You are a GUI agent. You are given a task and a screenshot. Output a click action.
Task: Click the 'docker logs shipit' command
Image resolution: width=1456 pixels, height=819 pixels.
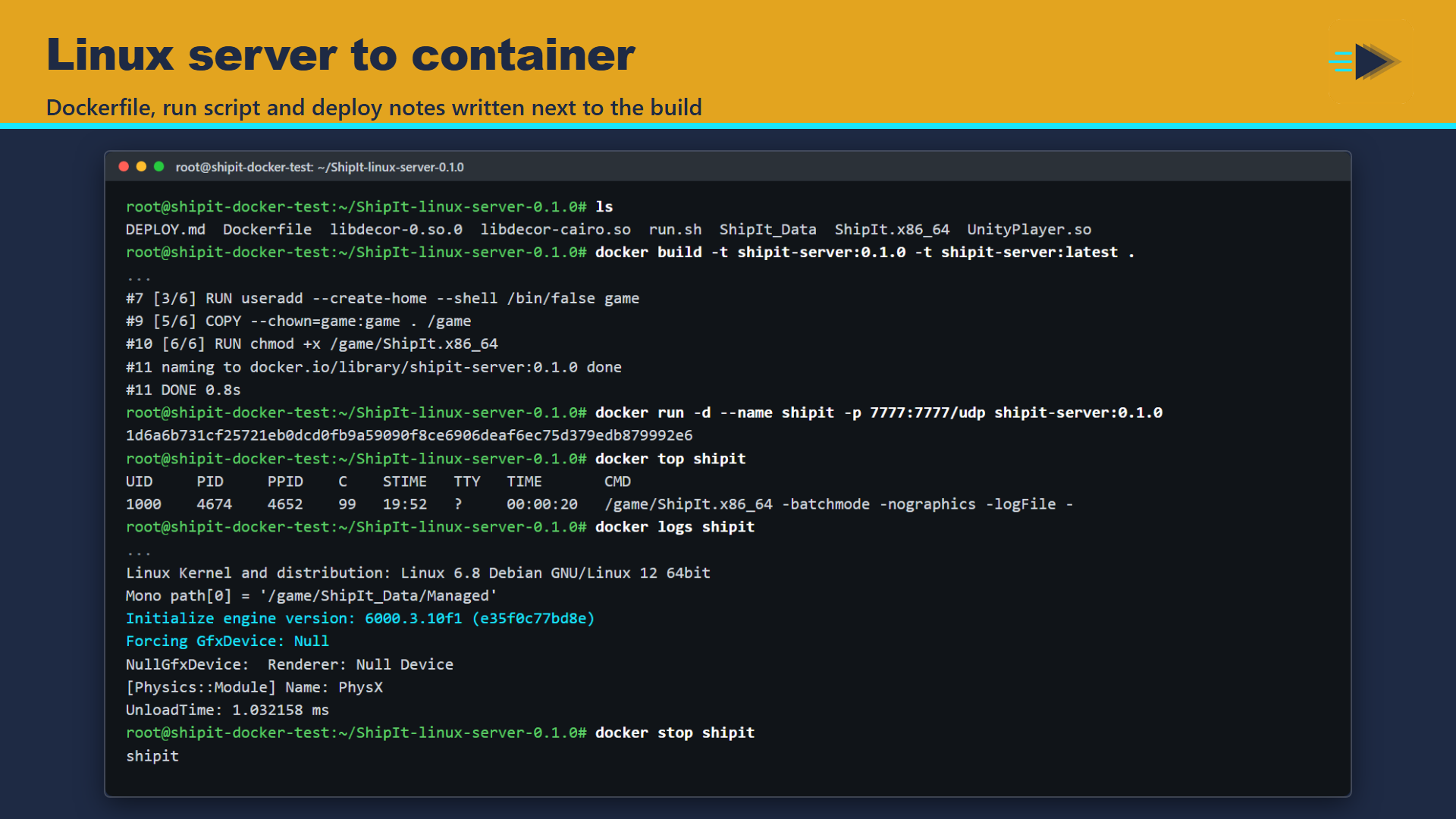click(x=674, y=527)
